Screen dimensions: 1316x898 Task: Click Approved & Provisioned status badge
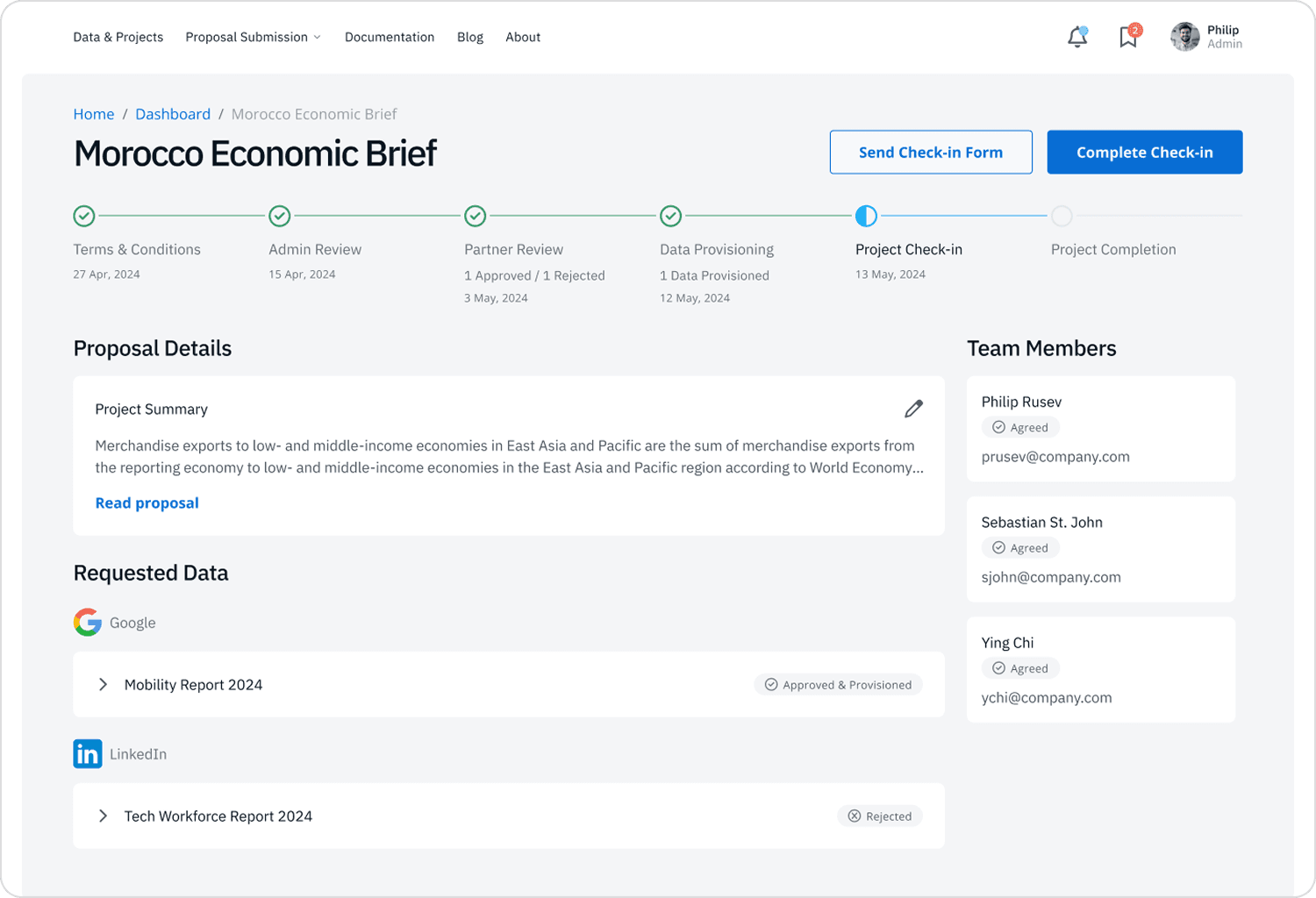[x=838, y=685]
